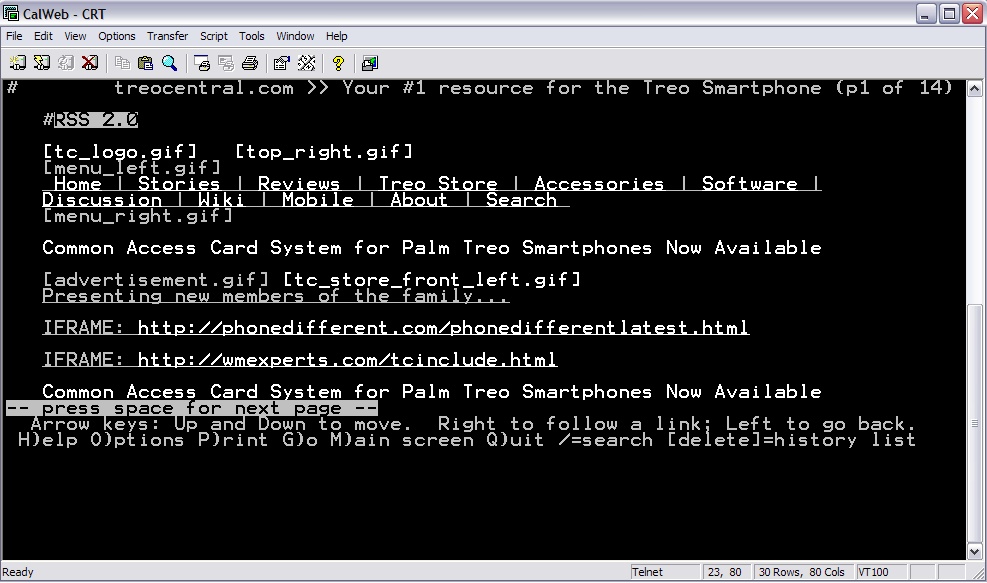Screen dimensions: 987x583
Task: Click the Find magnifying glass icon
Action: click(x=170, y=63)
